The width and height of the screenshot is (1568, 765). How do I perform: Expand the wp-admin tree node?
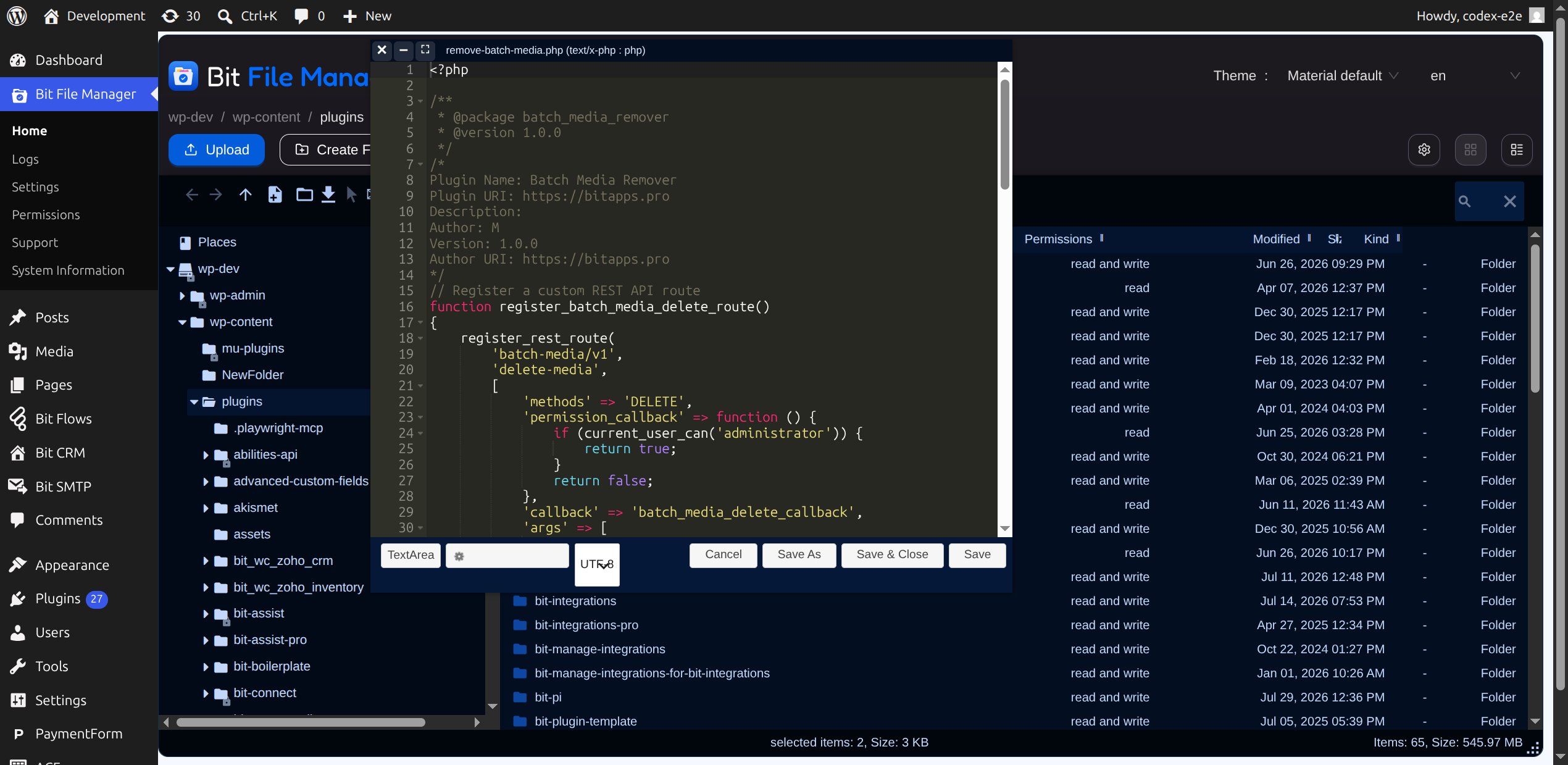[x=182, y=296]
